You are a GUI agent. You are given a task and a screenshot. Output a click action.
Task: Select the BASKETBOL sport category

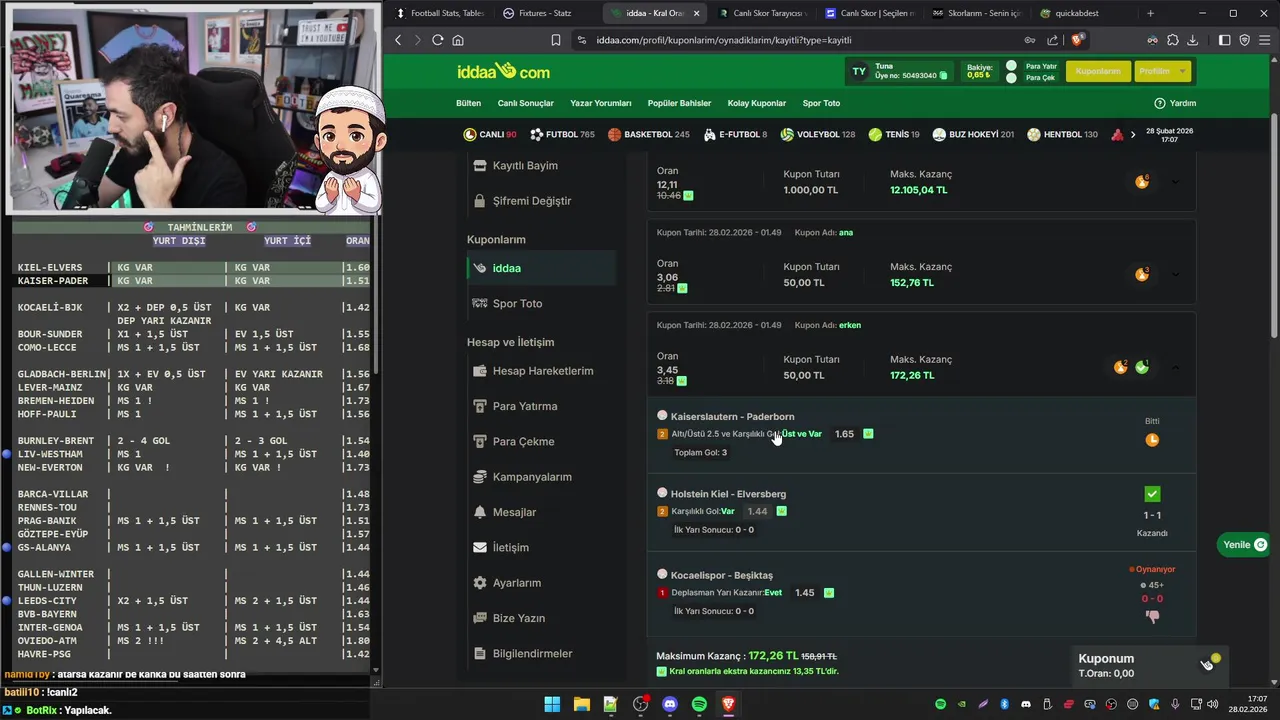[648, 134]
